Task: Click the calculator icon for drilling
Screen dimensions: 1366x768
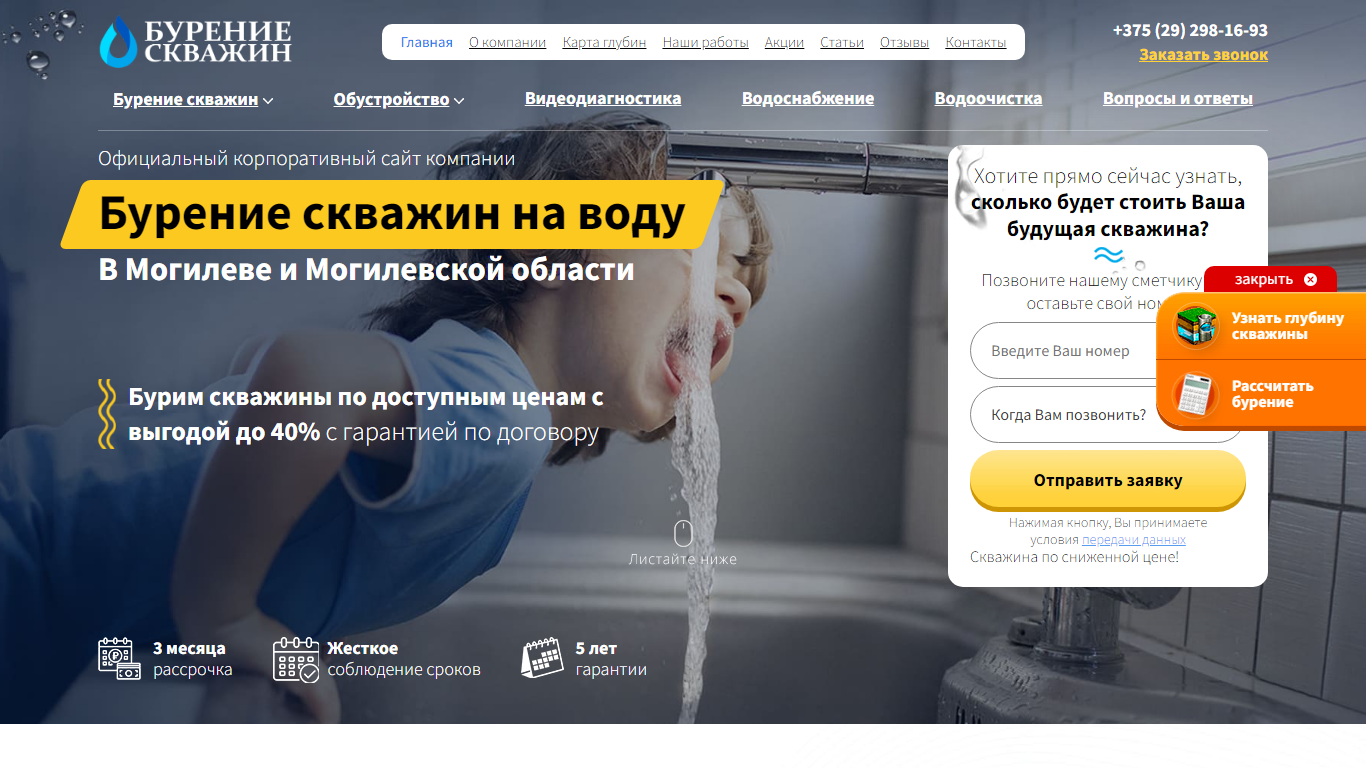Action: tap(1195, 394)
